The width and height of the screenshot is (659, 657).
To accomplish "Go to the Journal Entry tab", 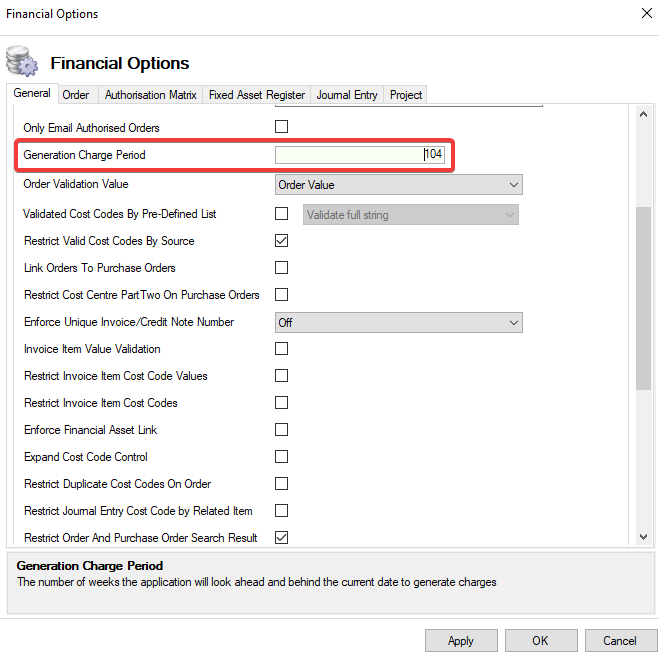I will 347,95.
